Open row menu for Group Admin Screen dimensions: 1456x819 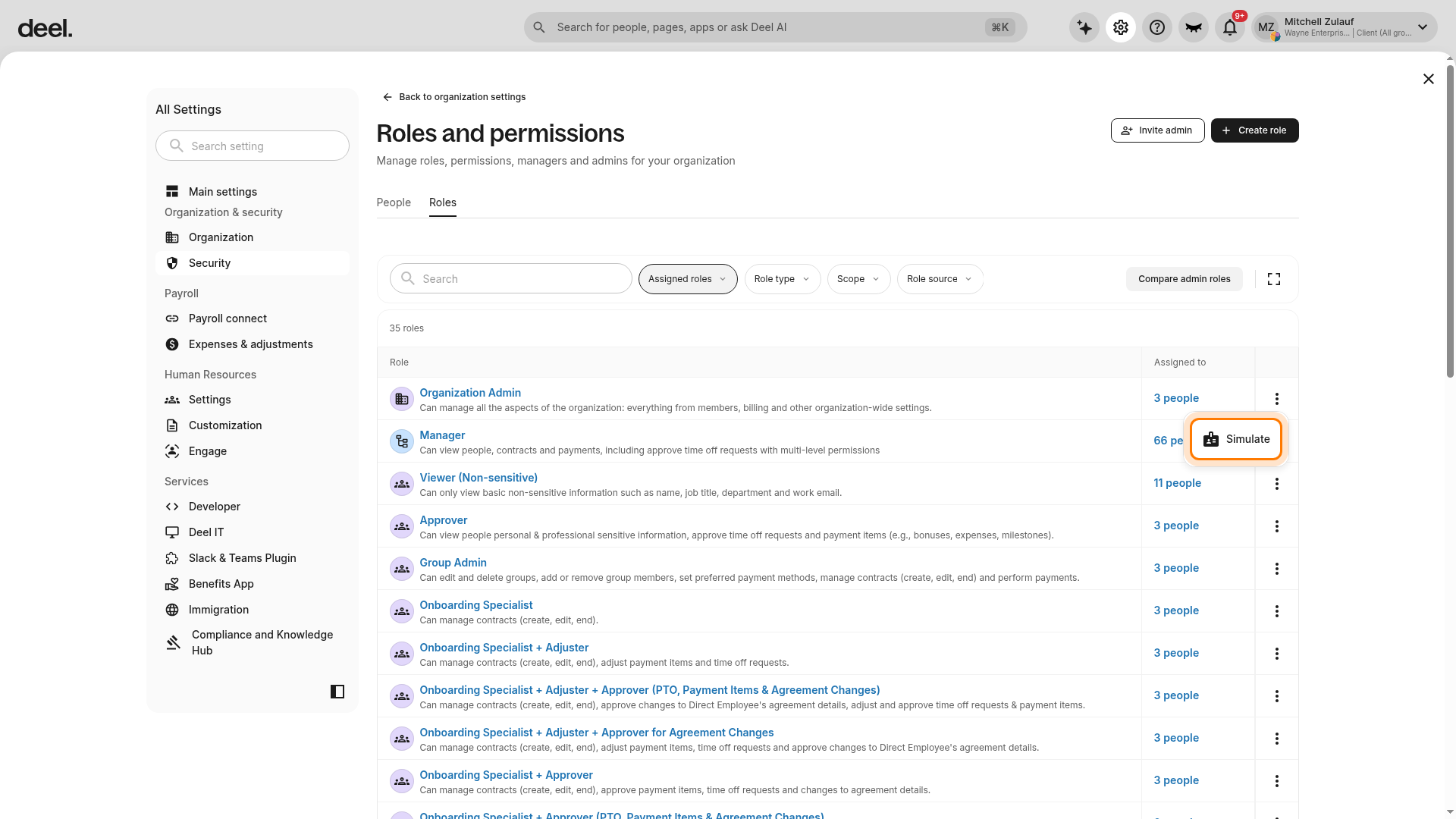(x=1277, y=569)
